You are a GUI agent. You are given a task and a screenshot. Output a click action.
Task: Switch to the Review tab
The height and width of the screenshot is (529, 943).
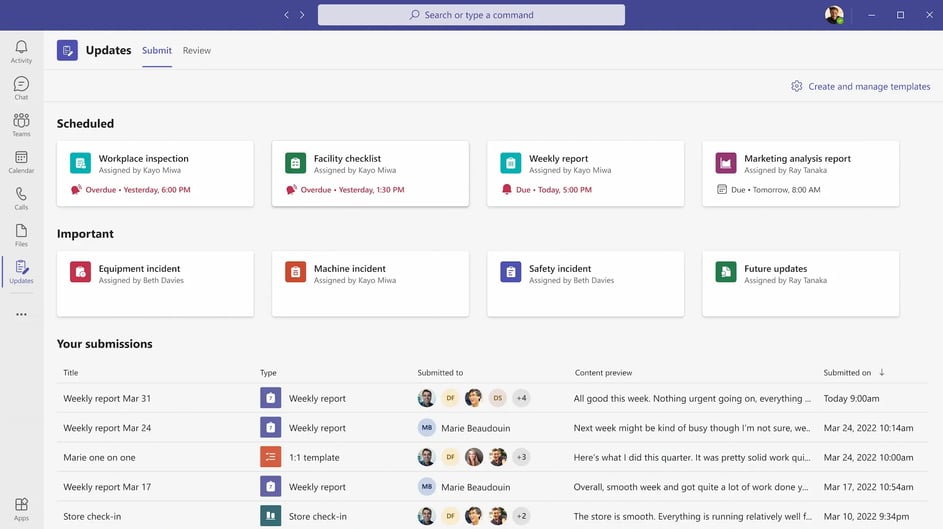(197, 51)
